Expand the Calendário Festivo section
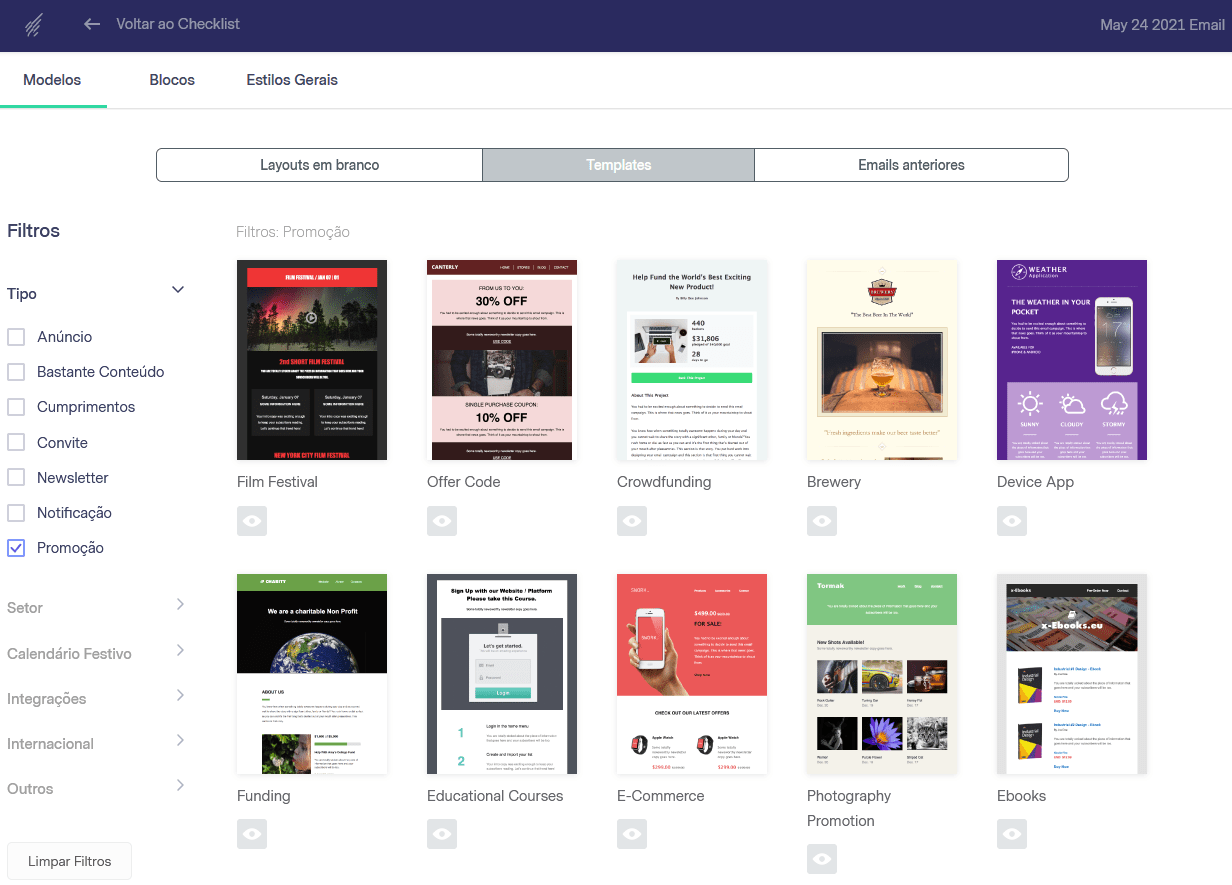Viewport: 1232px width, 885px height. tap(180, 651)
